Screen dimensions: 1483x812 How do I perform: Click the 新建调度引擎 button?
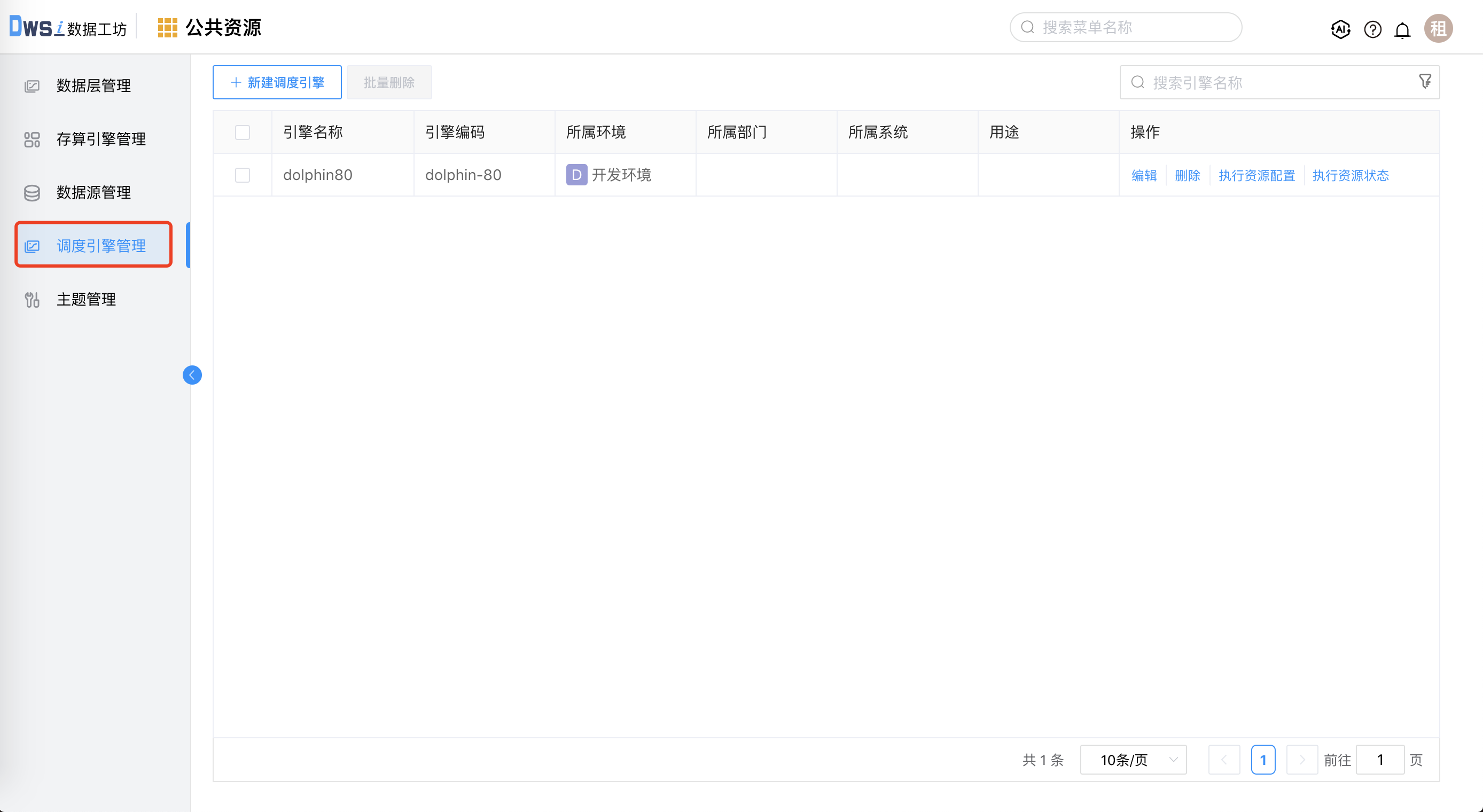[277, 82]
